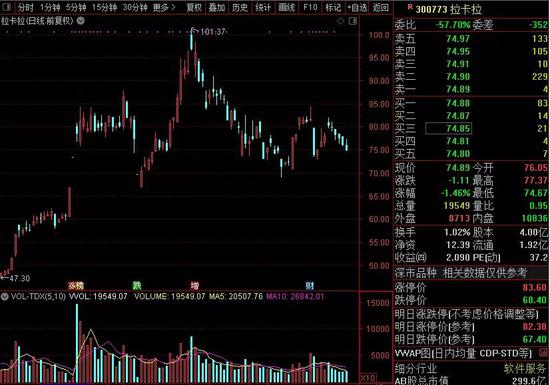The width and height of the screenshot is (550, 385).
Task: Click the 涨精 event marker
Action: pos(76,285)
